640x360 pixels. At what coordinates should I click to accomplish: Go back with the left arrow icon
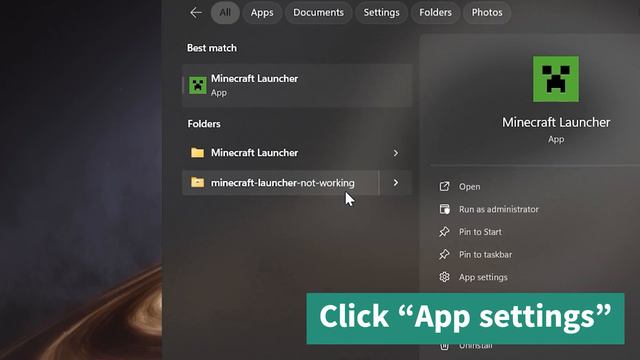point(196,13)
